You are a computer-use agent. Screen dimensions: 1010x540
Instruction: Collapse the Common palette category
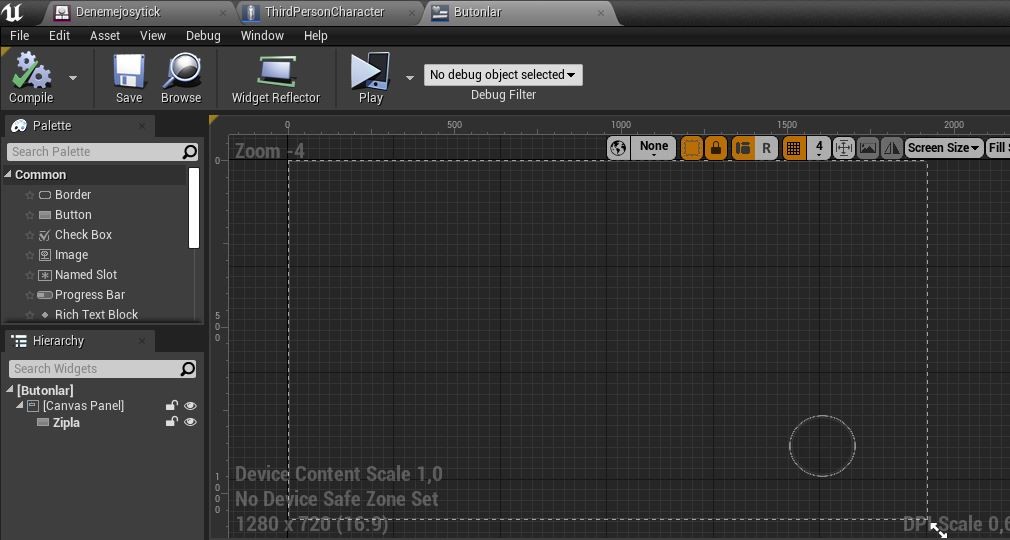pyautogui.click(x=8, y=174)
